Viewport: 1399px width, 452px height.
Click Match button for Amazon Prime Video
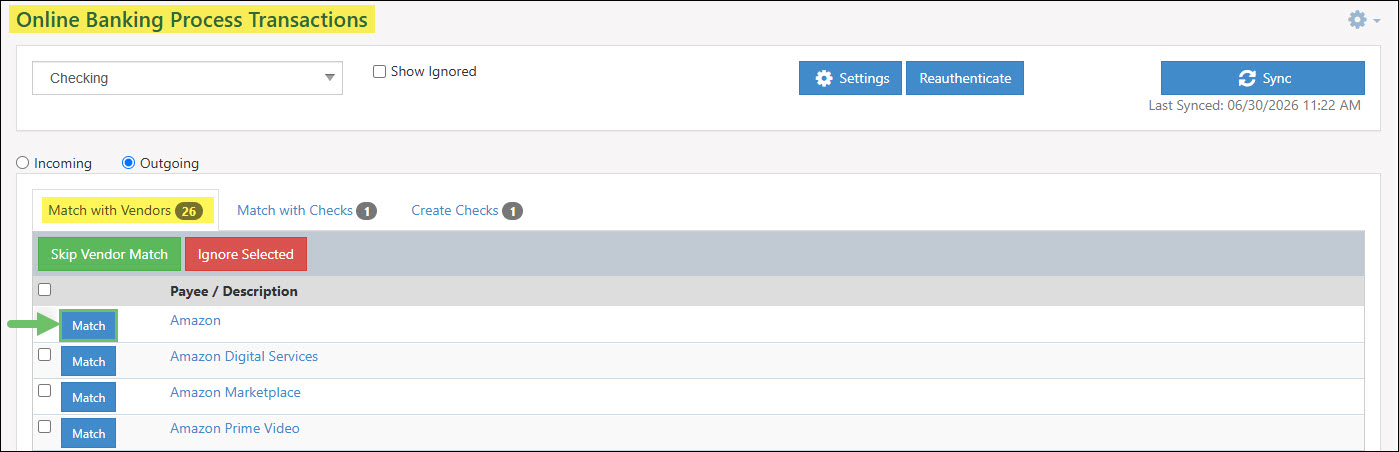[89, 433]
